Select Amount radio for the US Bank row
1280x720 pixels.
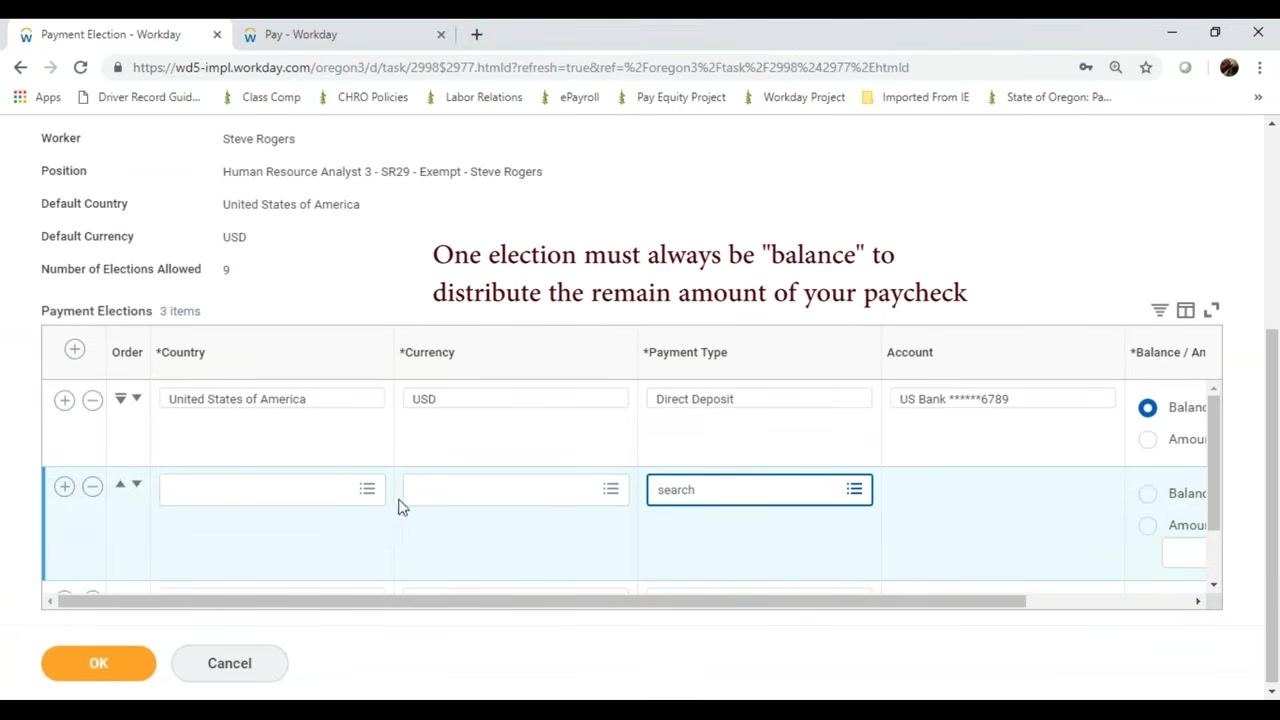tap(1147, 439)
